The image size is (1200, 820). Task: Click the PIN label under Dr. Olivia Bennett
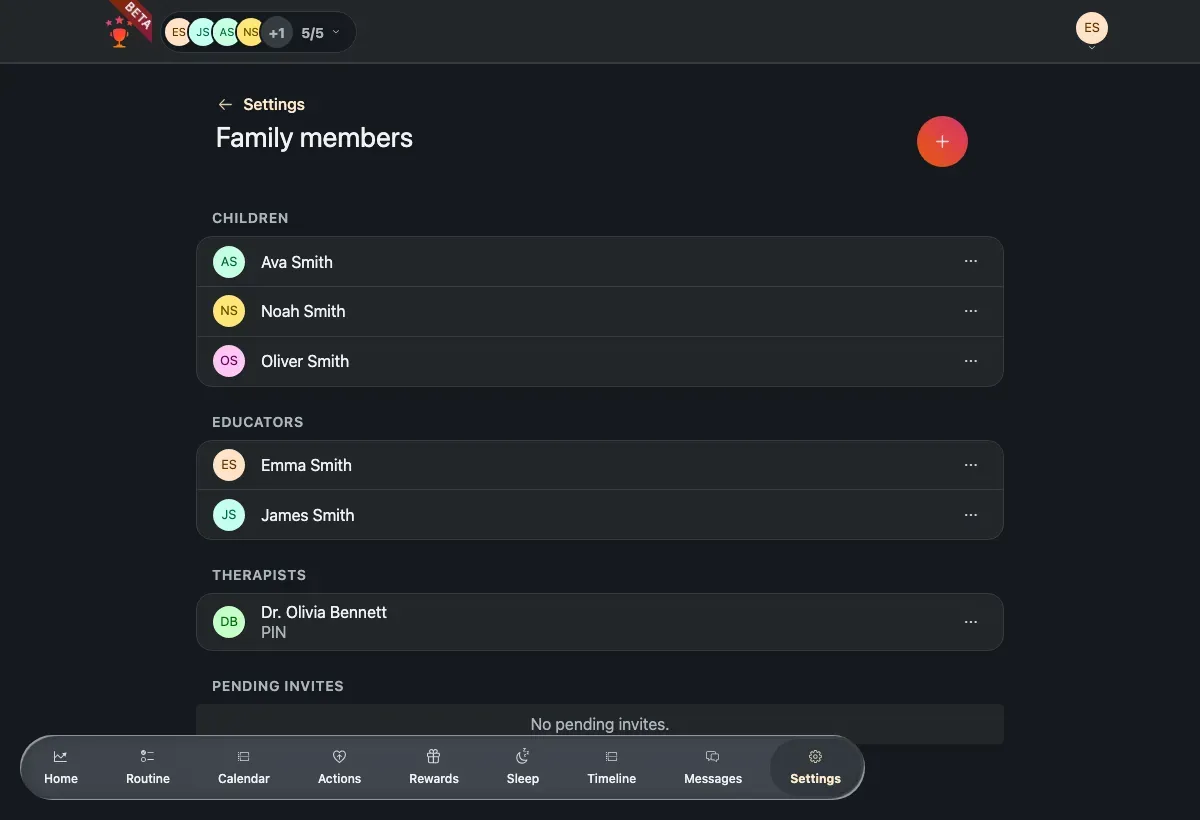click(273, 632)
